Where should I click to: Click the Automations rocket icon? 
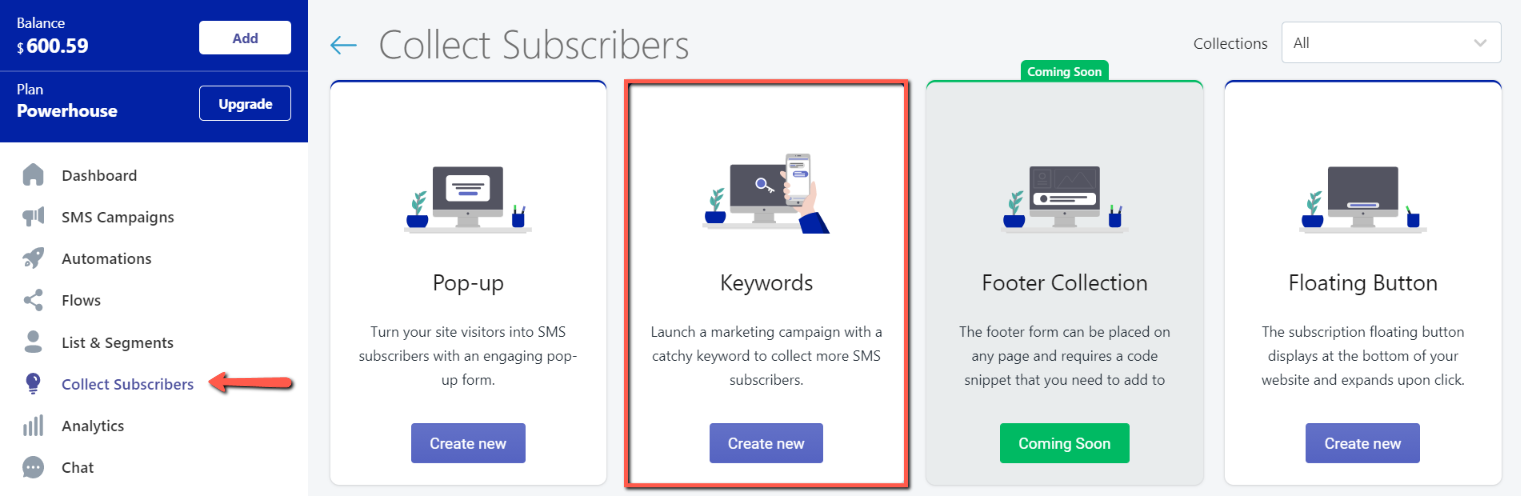coord(33,258)
